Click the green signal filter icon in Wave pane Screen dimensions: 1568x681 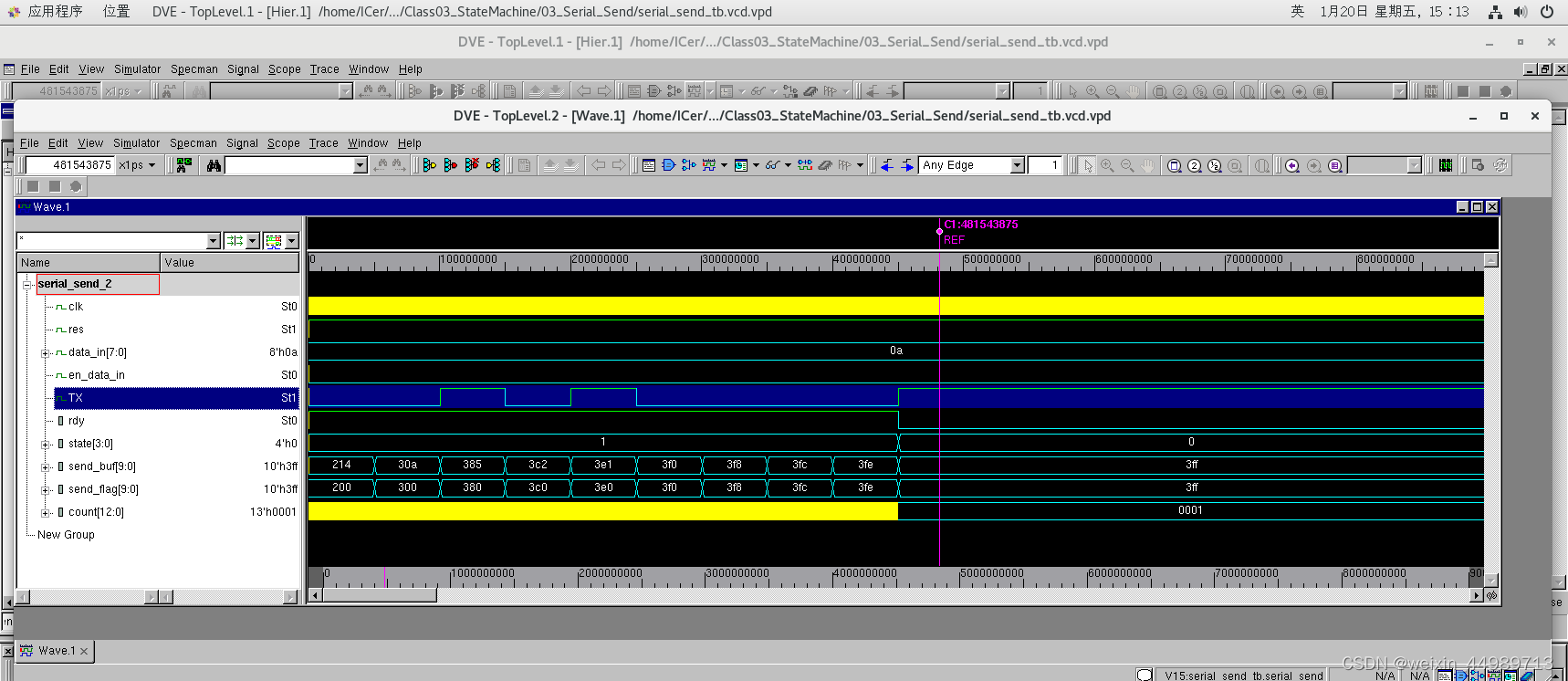click(x=235, y=241)
